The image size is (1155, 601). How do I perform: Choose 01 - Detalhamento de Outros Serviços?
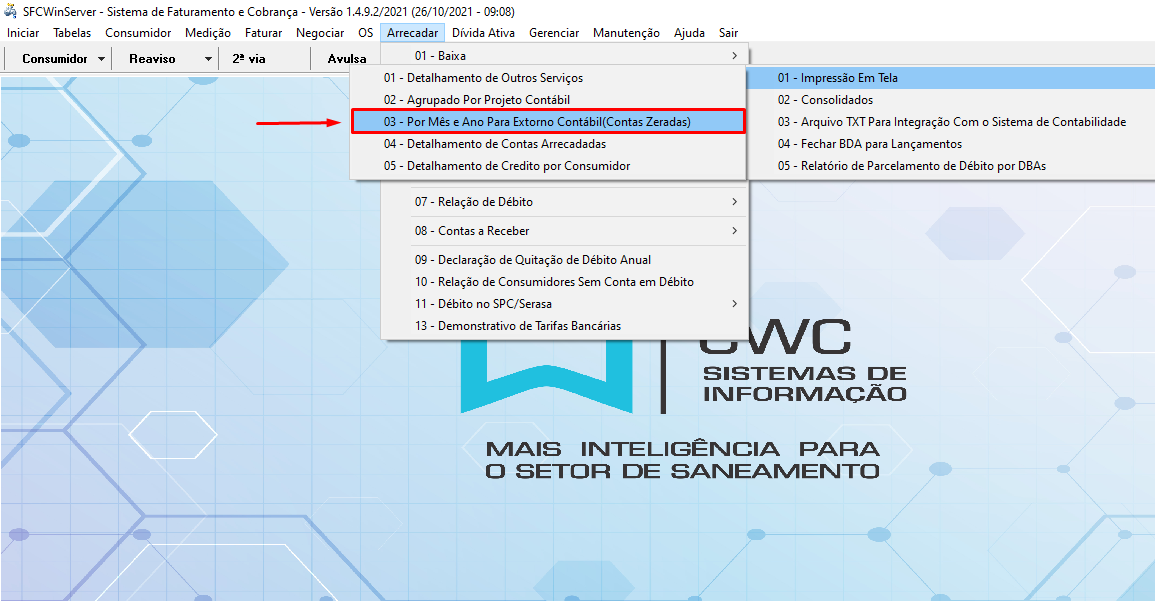[483, 78]
